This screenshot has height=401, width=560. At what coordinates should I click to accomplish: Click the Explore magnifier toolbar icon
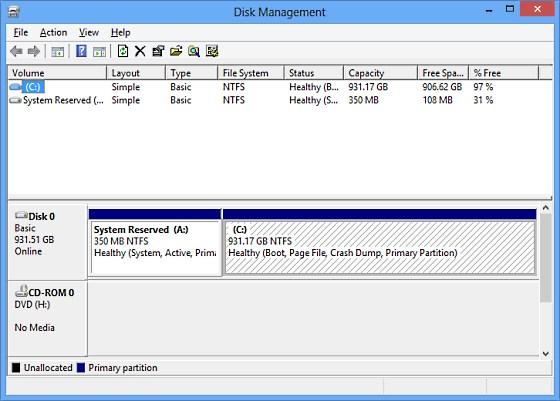[x=194, y=51]
